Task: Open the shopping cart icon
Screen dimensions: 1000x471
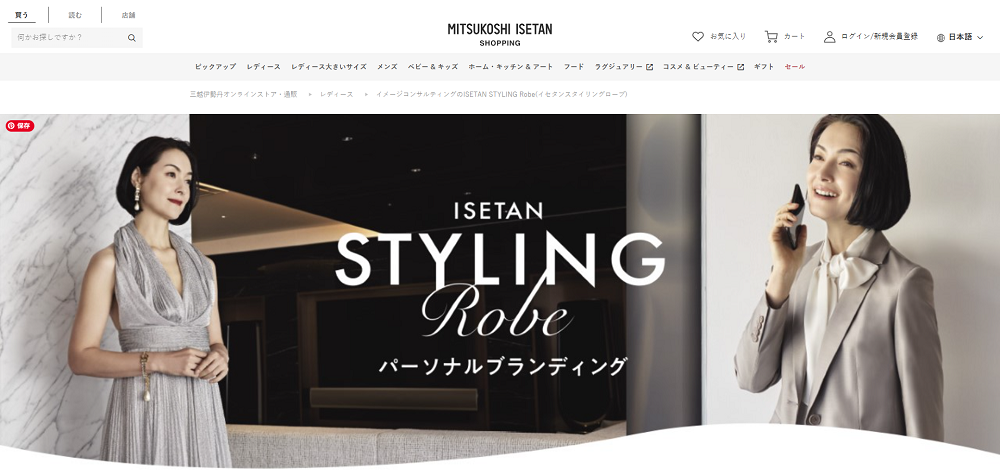Action: click(771, 36)
